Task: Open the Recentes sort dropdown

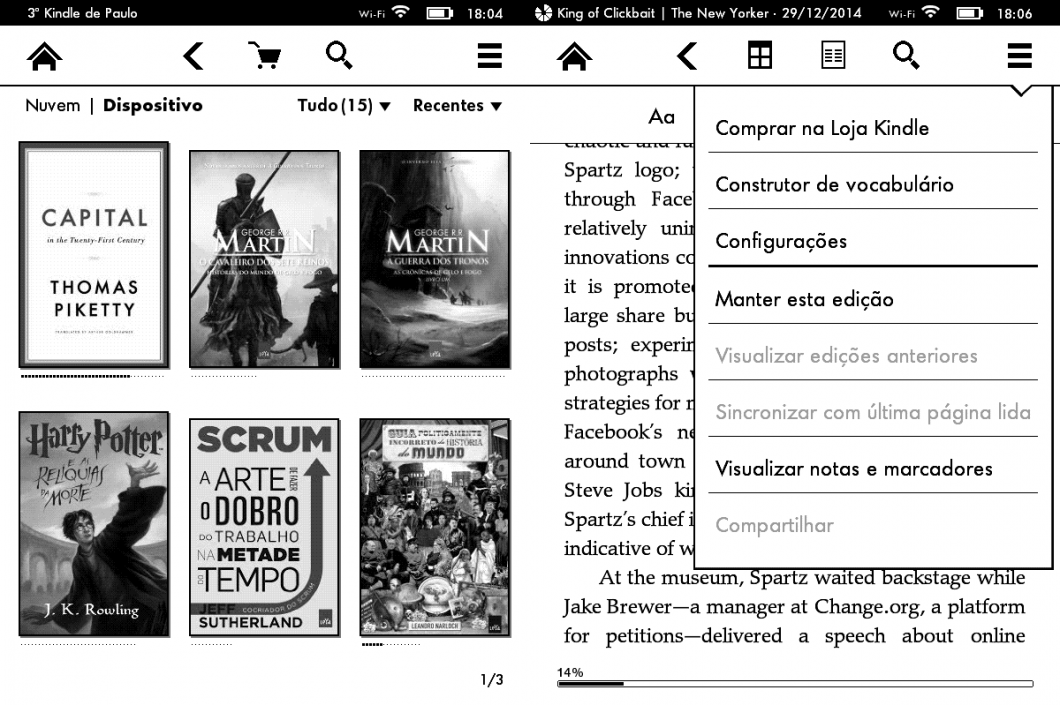Action: pos(457,105)
